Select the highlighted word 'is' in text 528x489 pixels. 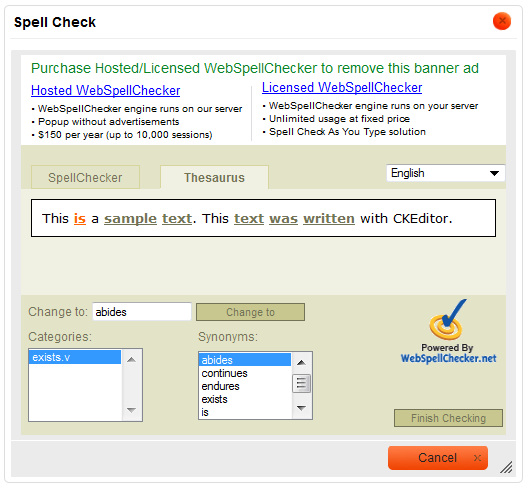click(80, 219)
